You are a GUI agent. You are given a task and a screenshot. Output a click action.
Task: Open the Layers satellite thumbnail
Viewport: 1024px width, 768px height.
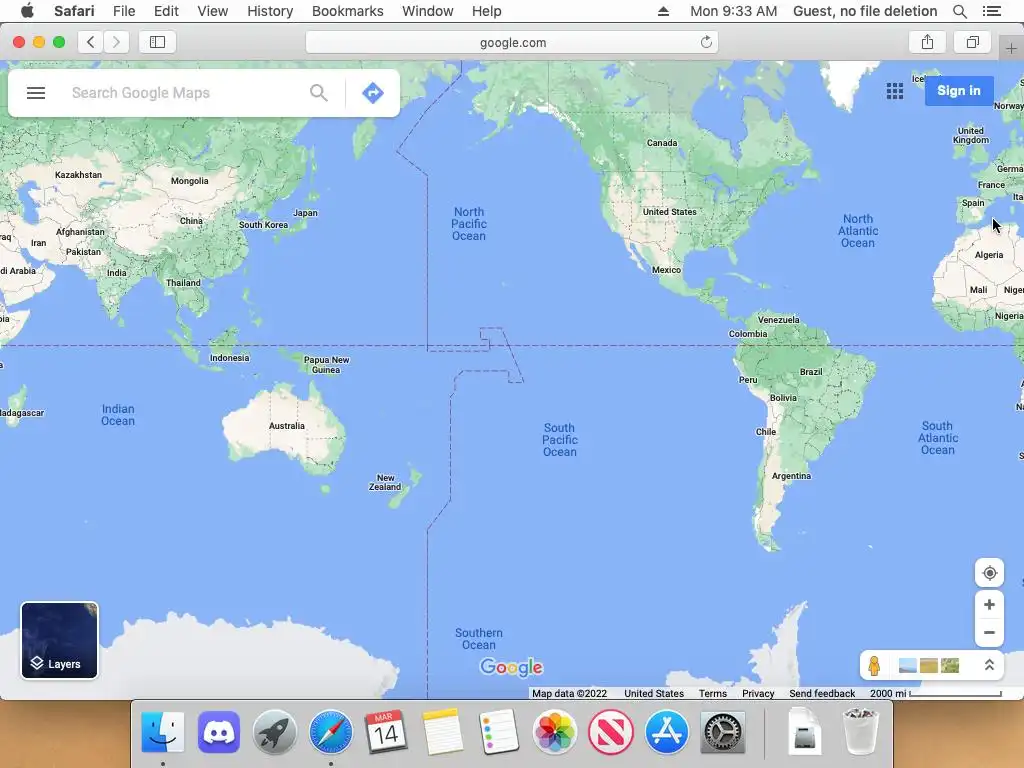(59, 641)
